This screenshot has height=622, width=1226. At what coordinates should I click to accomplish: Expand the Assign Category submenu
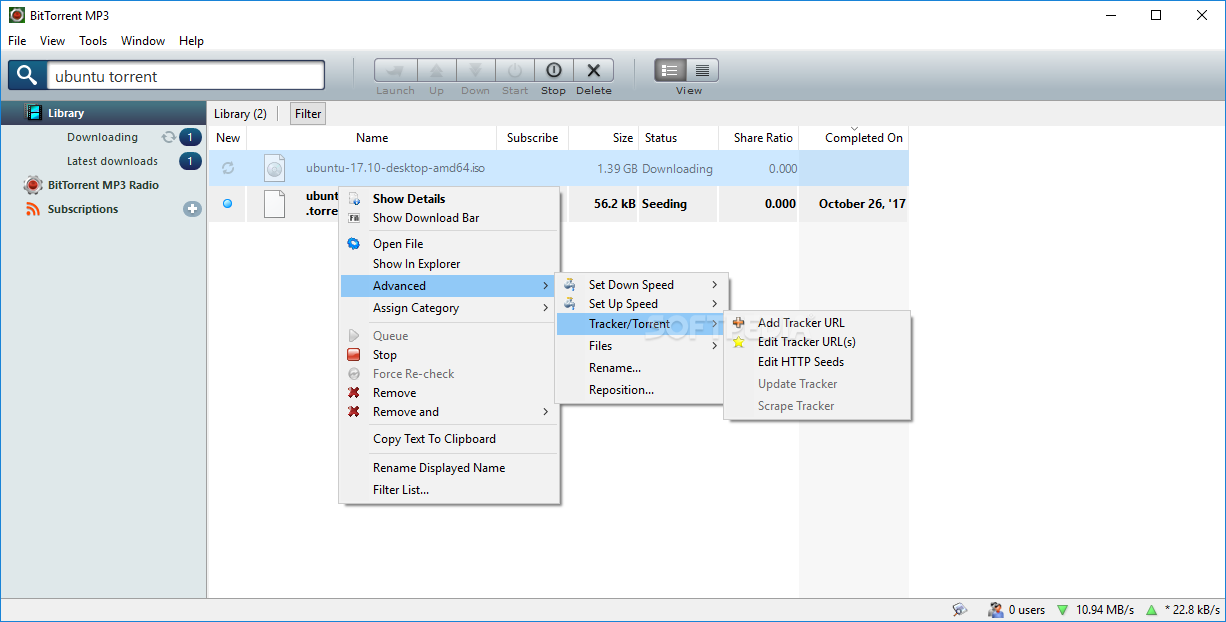pyautogui.click(x=449, y=308)
